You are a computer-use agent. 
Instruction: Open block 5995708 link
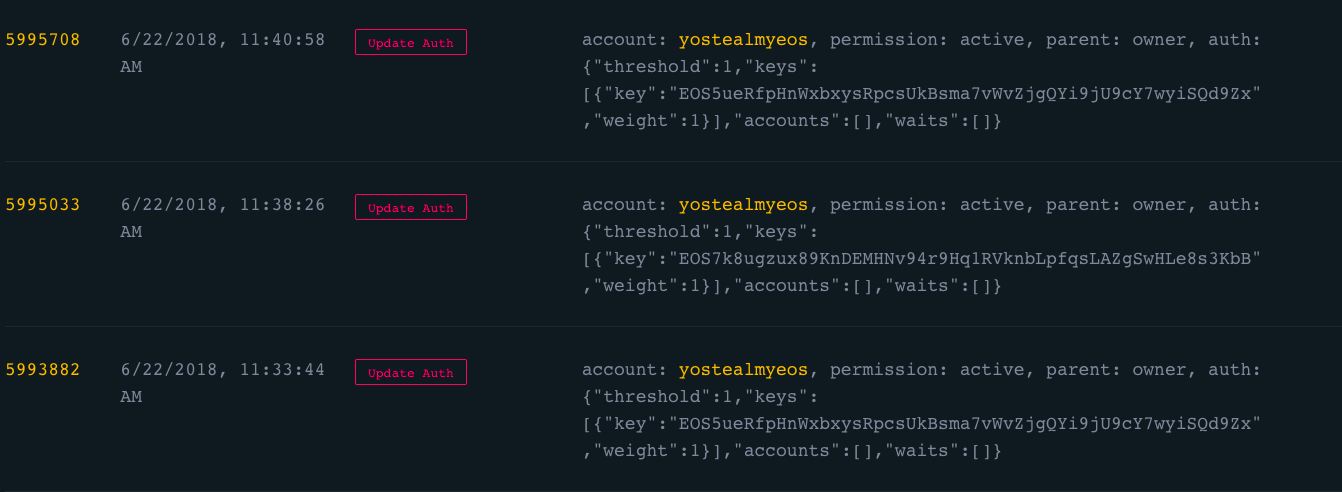click(x=43, y=40)
